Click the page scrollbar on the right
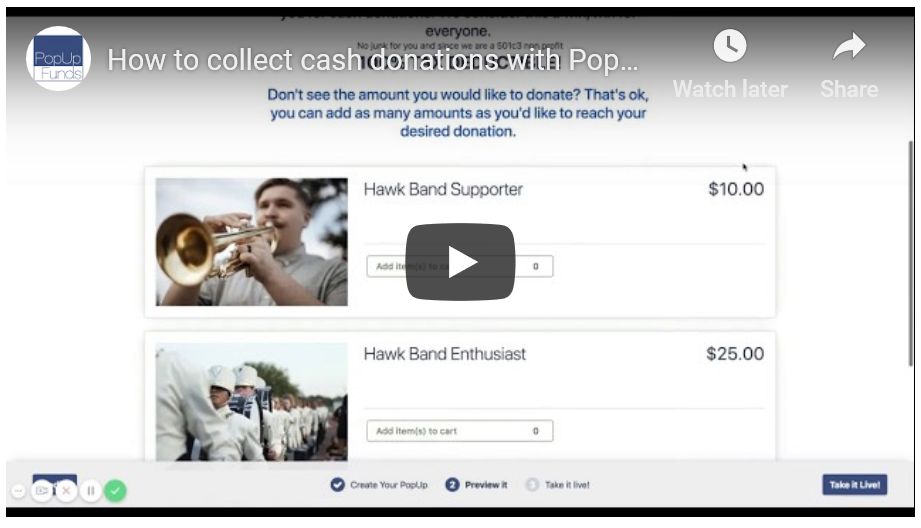 (911, 254)
